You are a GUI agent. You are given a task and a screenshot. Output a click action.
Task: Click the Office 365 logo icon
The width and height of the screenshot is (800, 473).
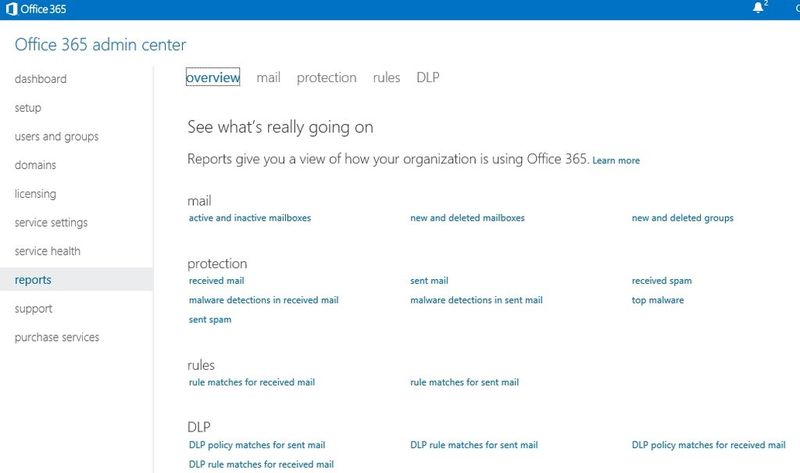11,9
